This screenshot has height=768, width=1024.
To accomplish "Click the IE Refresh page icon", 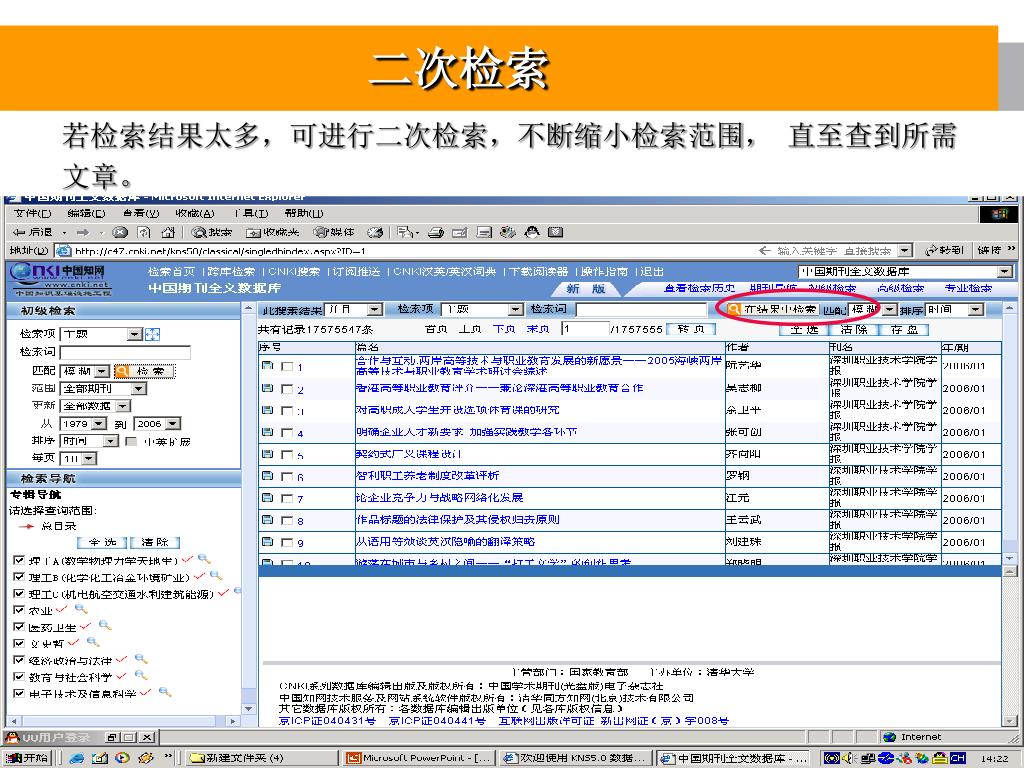I will (144, 232).
